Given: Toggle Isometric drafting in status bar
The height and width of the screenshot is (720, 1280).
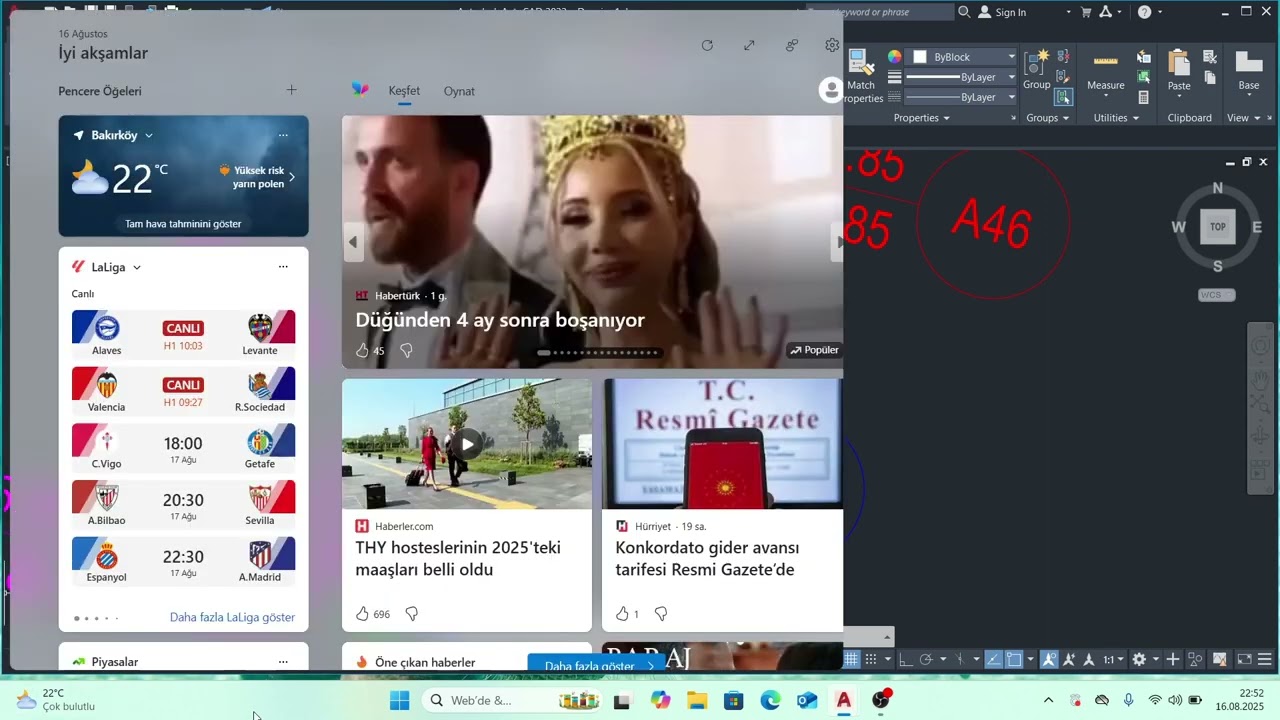Looking at the screenshot, I should tap(960, 660).
